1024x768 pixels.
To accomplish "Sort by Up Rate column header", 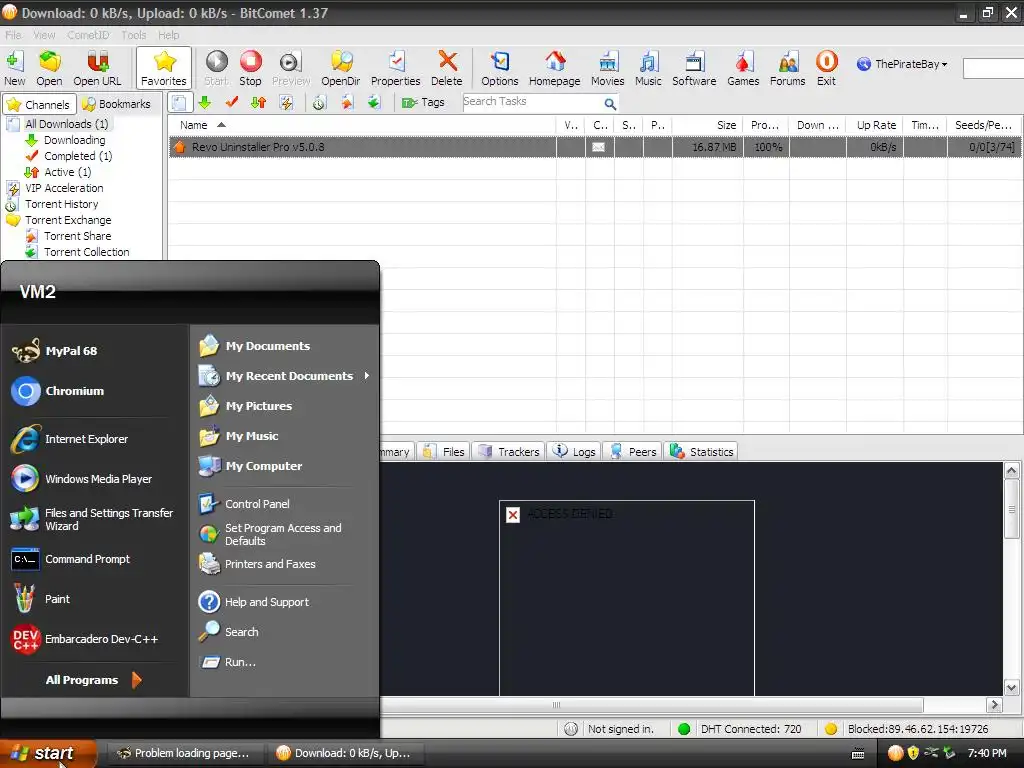I will (x=876, y=125).
